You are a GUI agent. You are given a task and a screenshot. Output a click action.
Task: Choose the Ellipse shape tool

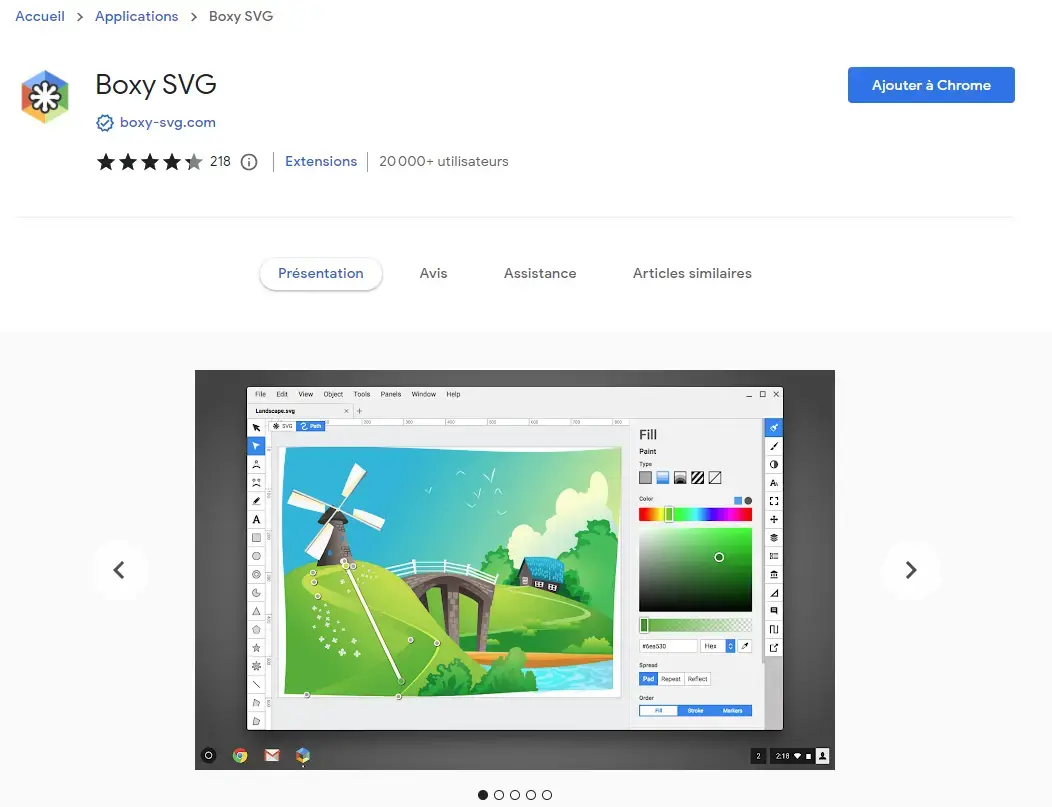pos(256,556)
